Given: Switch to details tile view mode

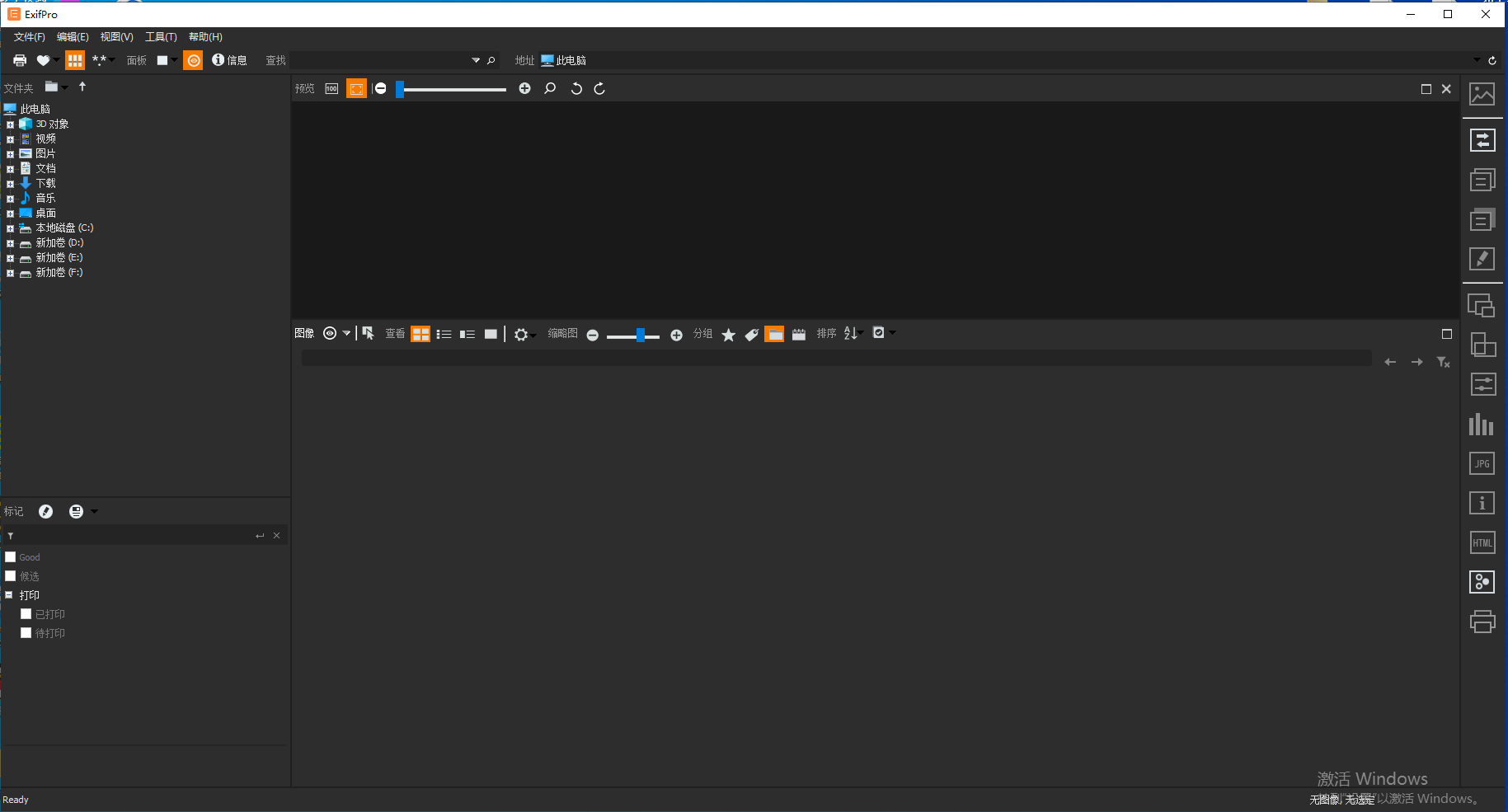Looking at the screenshot, I should (467, 334).
